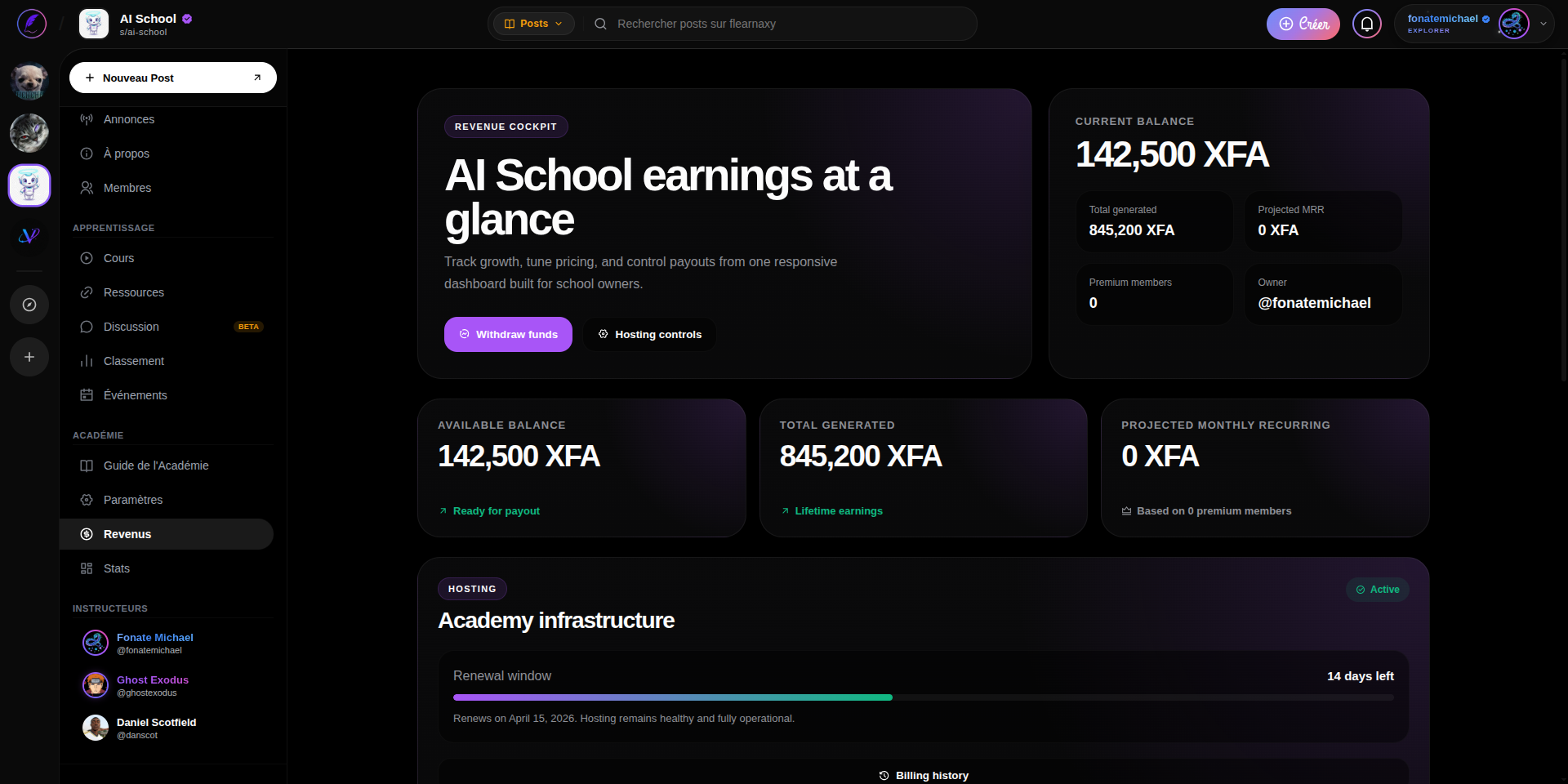Screen dimensions: 1568x784
Task: Click the AI School avatar in left rail
Action: coord(29,185)
